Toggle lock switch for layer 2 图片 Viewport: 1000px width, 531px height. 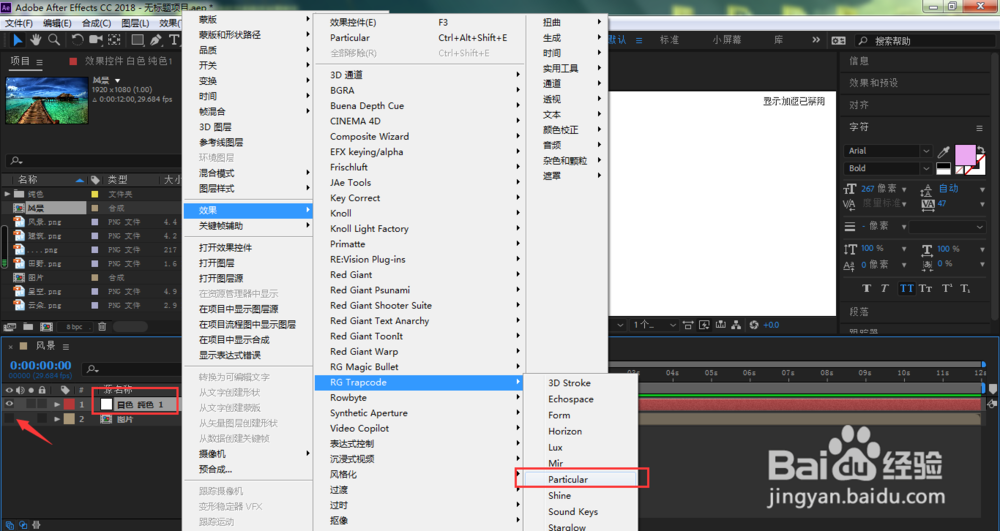click(x=41, y=419)
